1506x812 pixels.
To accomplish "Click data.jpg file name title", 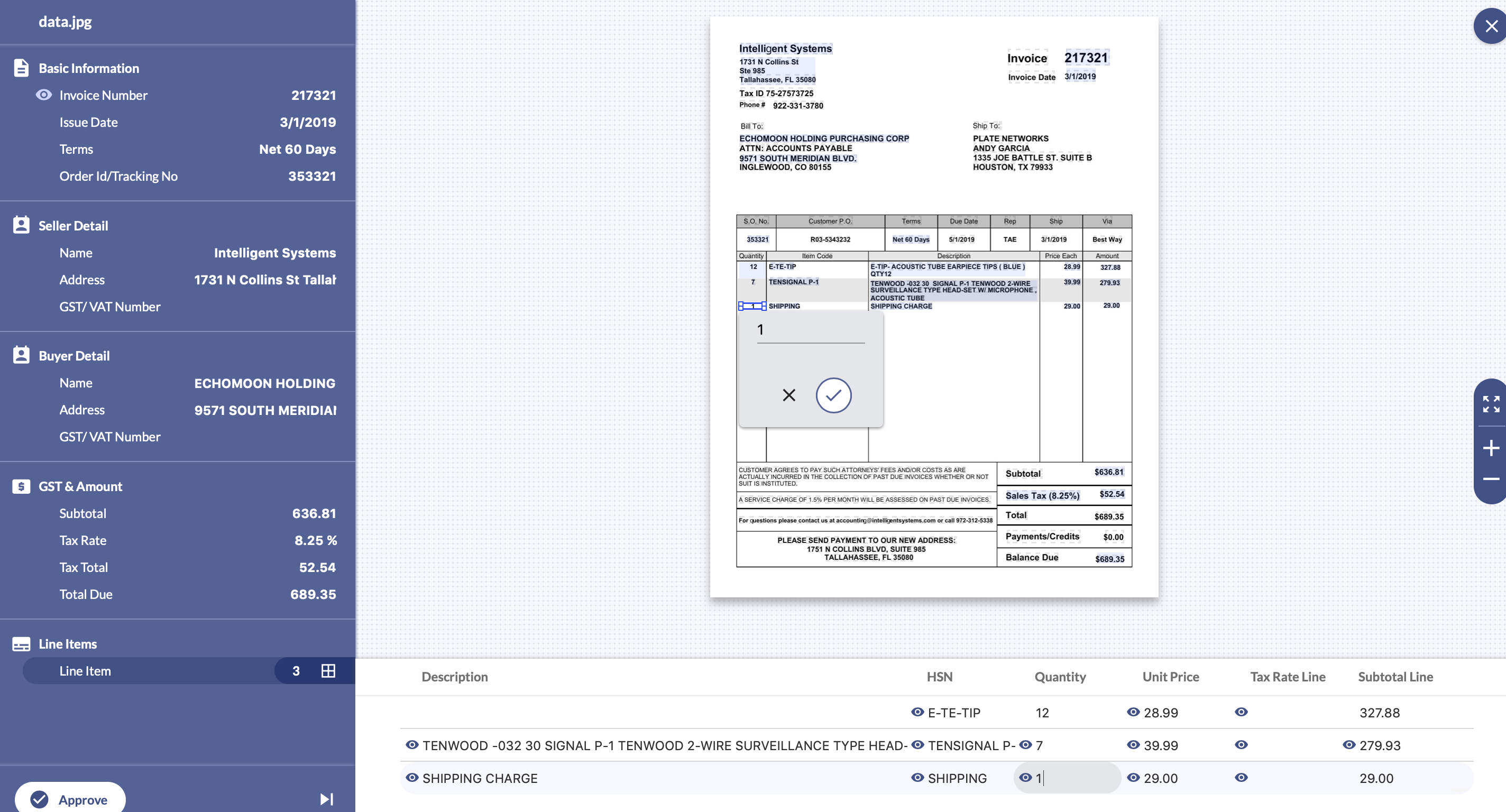I will point(65,22).
